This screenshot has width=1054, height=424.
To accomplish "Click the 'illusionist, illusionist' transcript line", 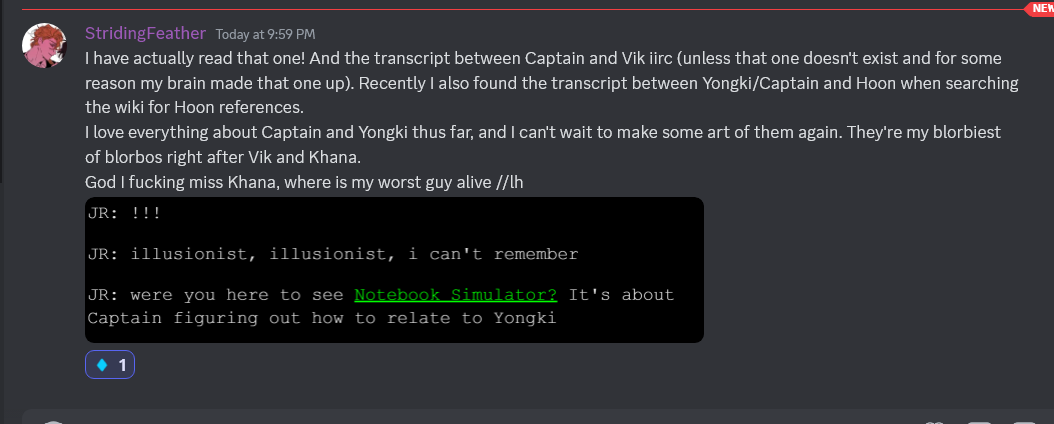I will 332,254.
